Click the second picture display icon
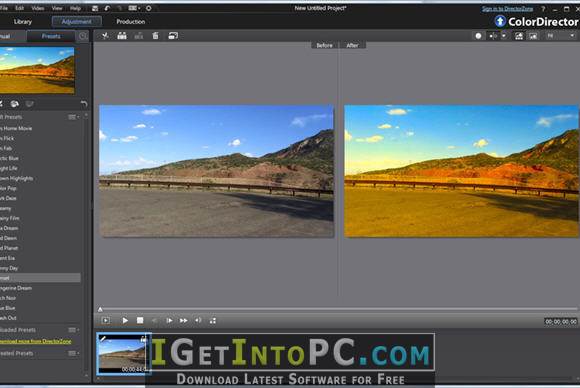 (533, 36)
